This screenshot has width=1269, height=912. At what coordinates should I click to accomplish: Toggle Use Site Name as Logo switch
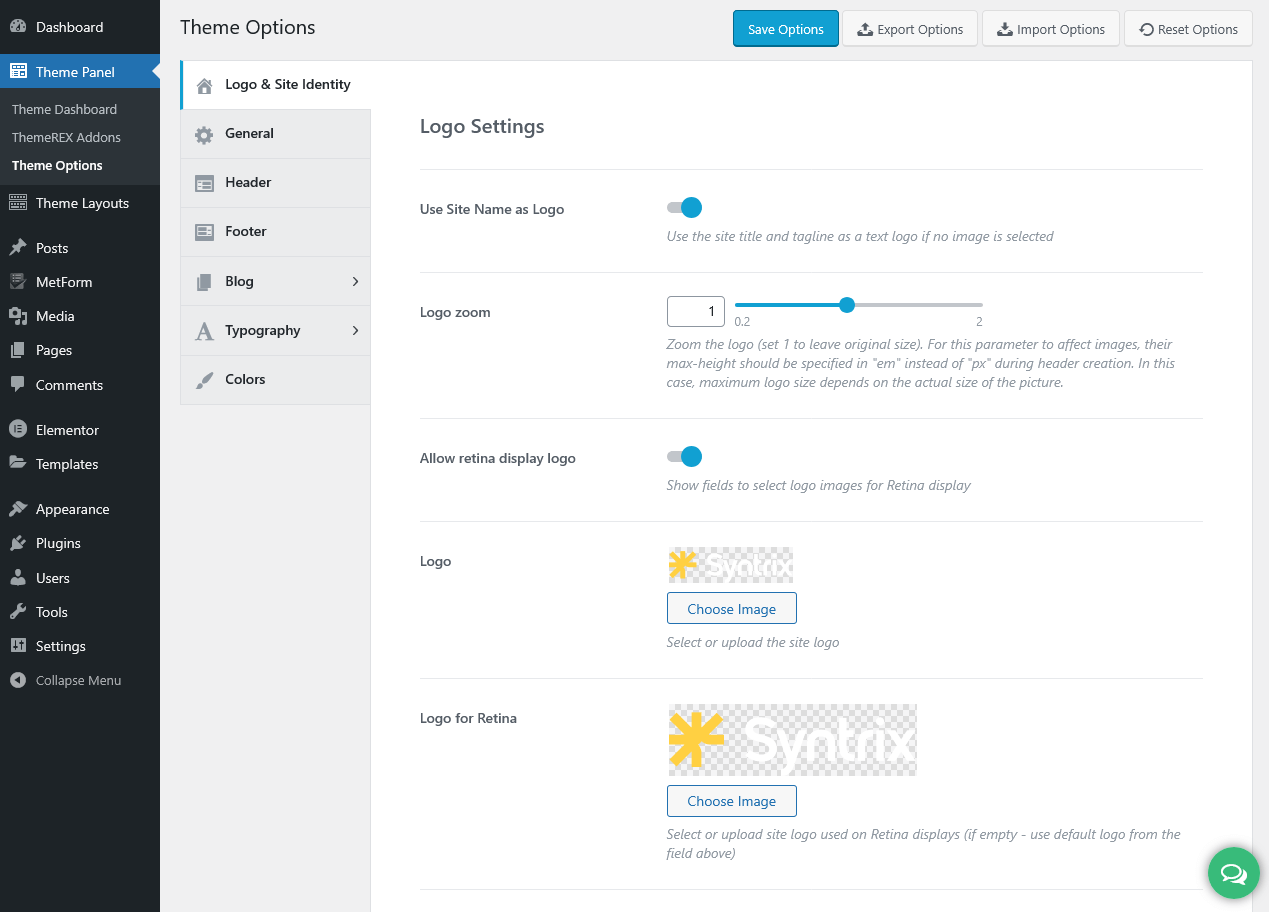[x=685, y=208]
